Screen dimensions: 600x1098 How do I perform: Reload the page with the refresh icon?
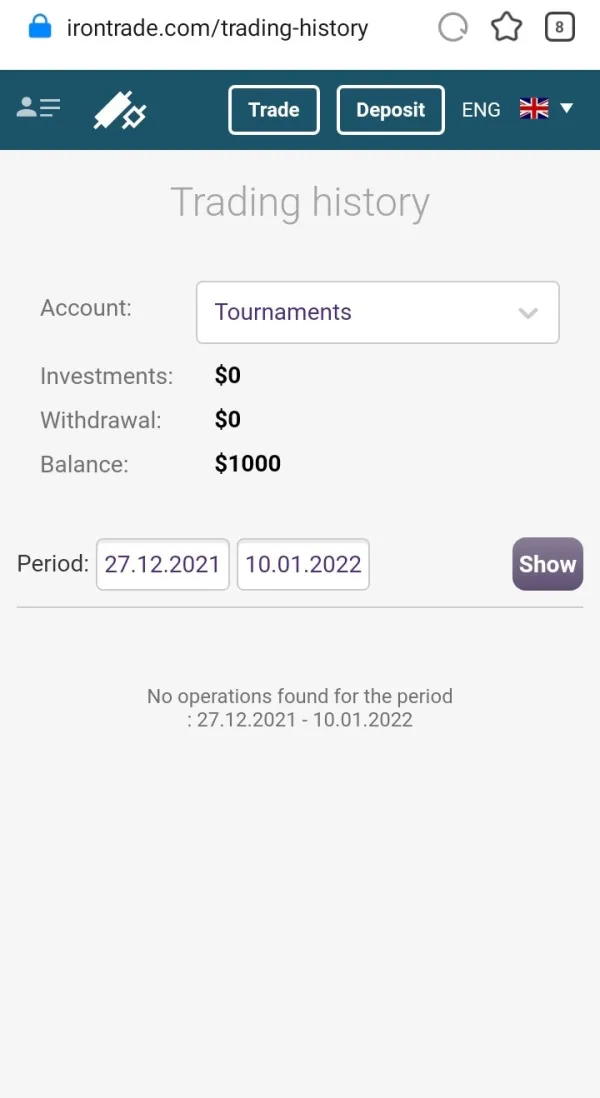(x=453, y=28)
